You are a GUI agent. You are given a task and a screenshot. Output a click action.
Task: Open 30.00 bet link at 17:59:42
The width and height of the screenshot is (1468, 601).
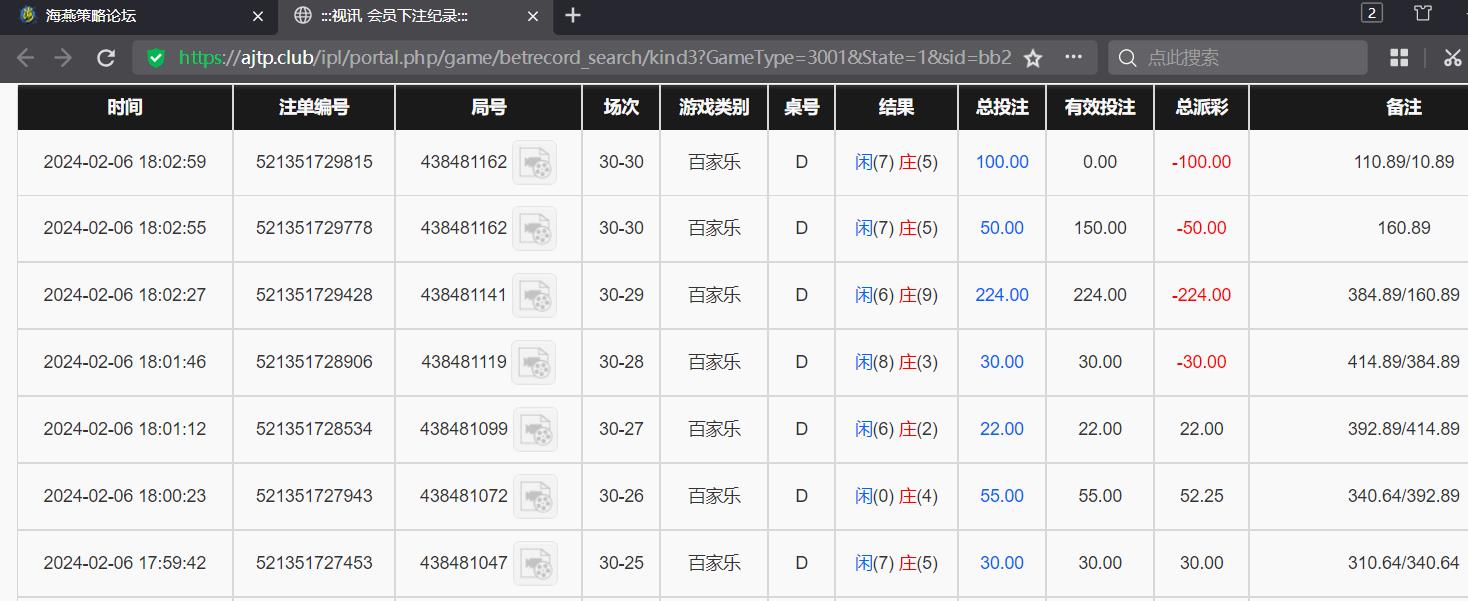[1002, 563]
